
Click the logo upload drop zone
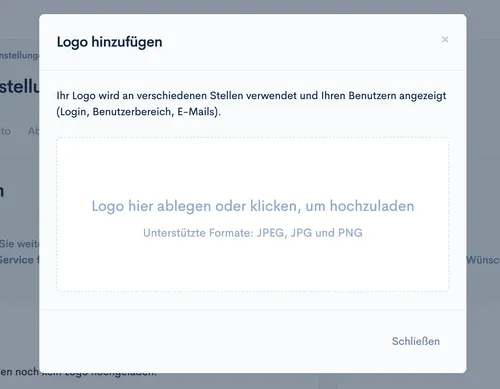pos(253,214)
